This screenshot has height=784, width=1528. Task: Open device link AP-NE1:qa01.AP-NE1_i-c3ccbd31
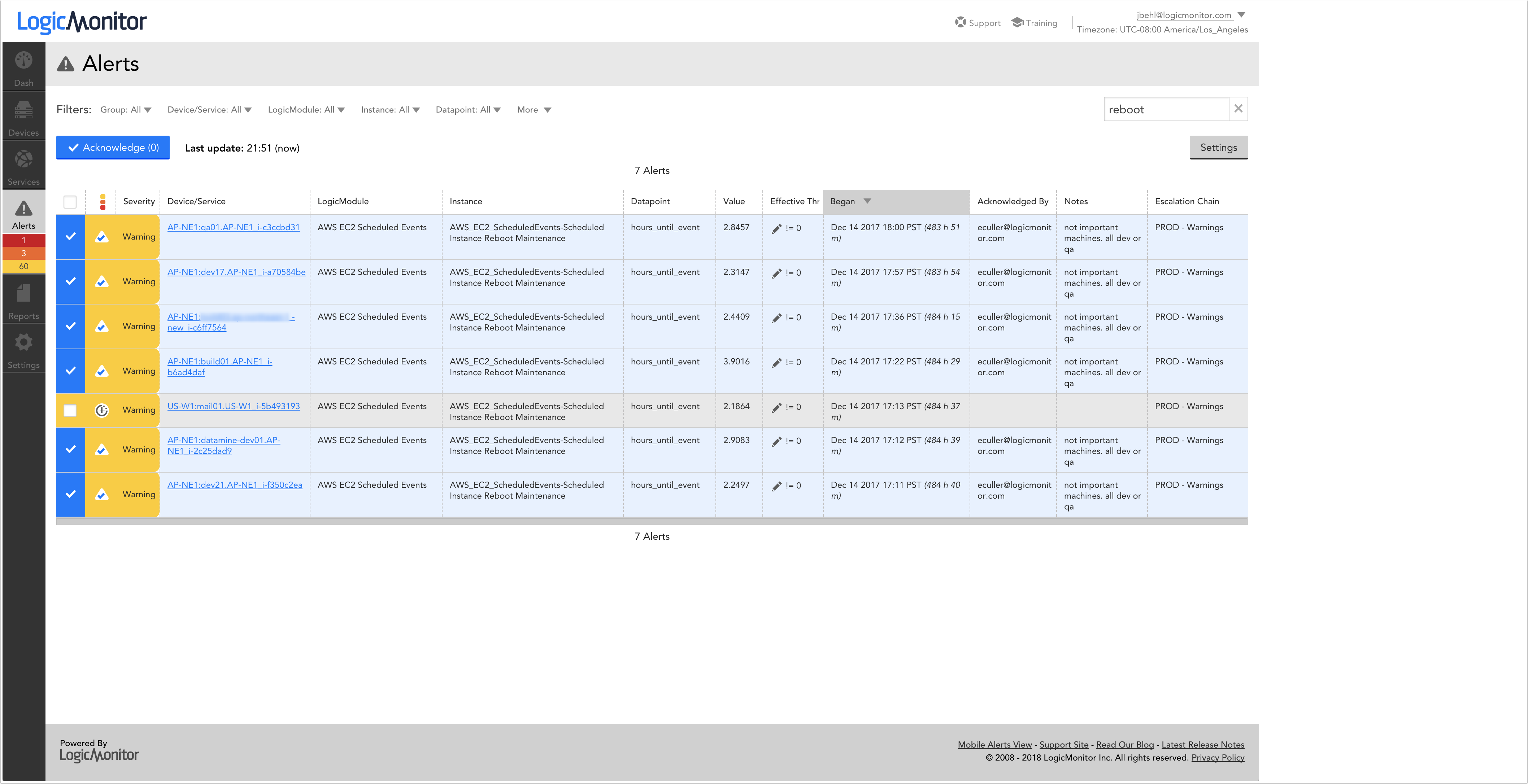[x=233, y=228]
